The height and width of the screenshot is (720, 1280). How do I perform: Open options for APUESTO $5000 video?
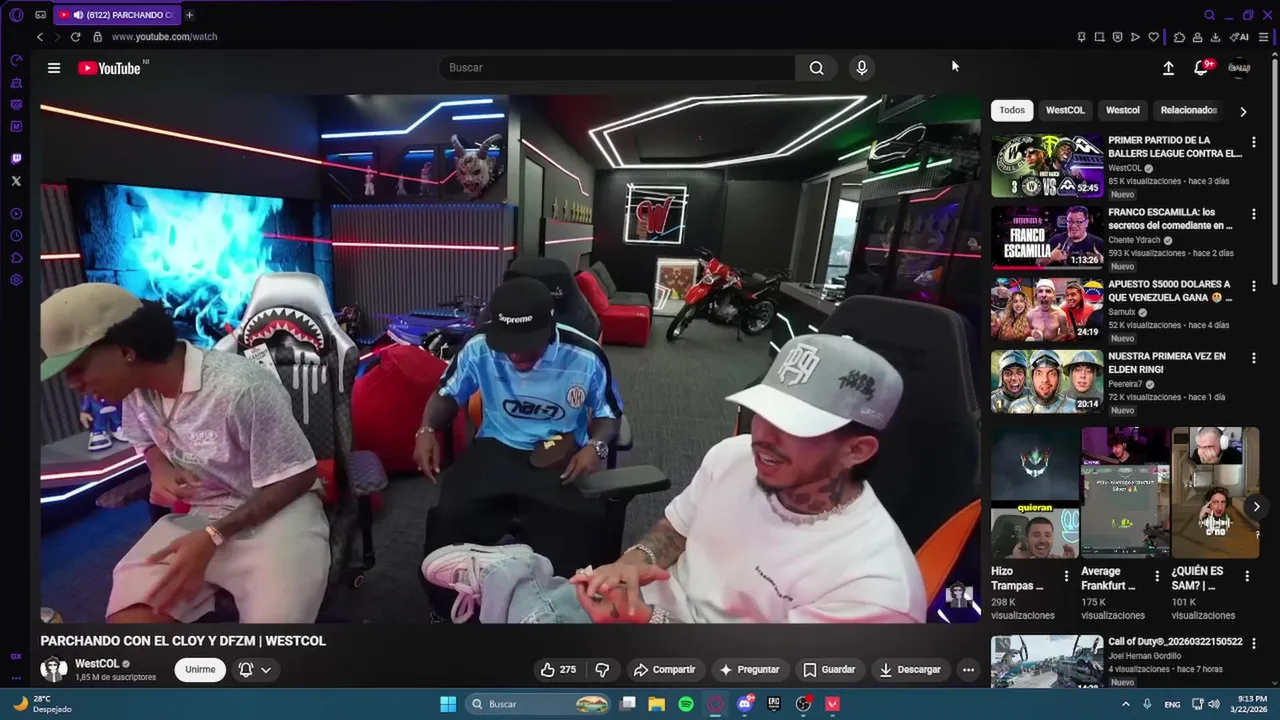tap(1254, 286)
